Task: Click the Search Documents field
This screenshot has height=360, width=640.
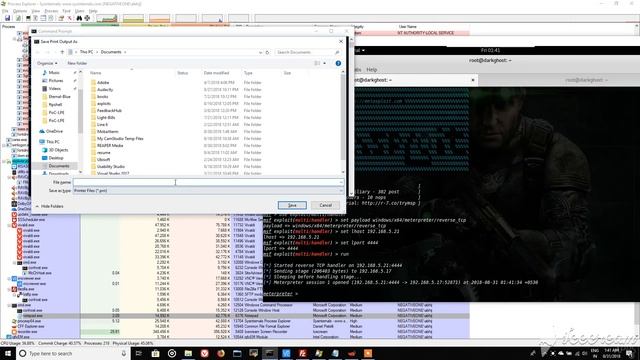Action: coord(308,52)
